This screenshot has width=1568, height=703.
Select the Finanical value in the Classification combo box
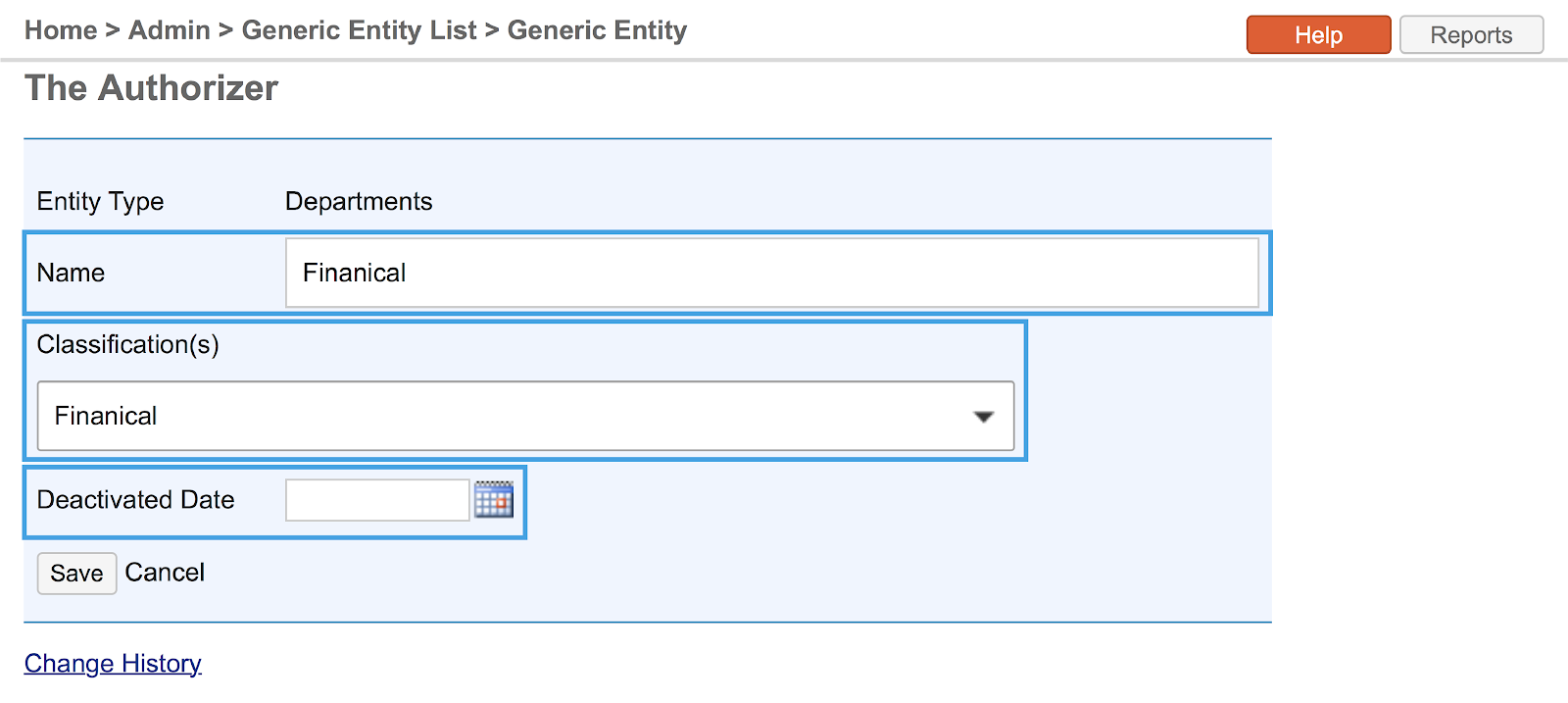coord(490,417)
